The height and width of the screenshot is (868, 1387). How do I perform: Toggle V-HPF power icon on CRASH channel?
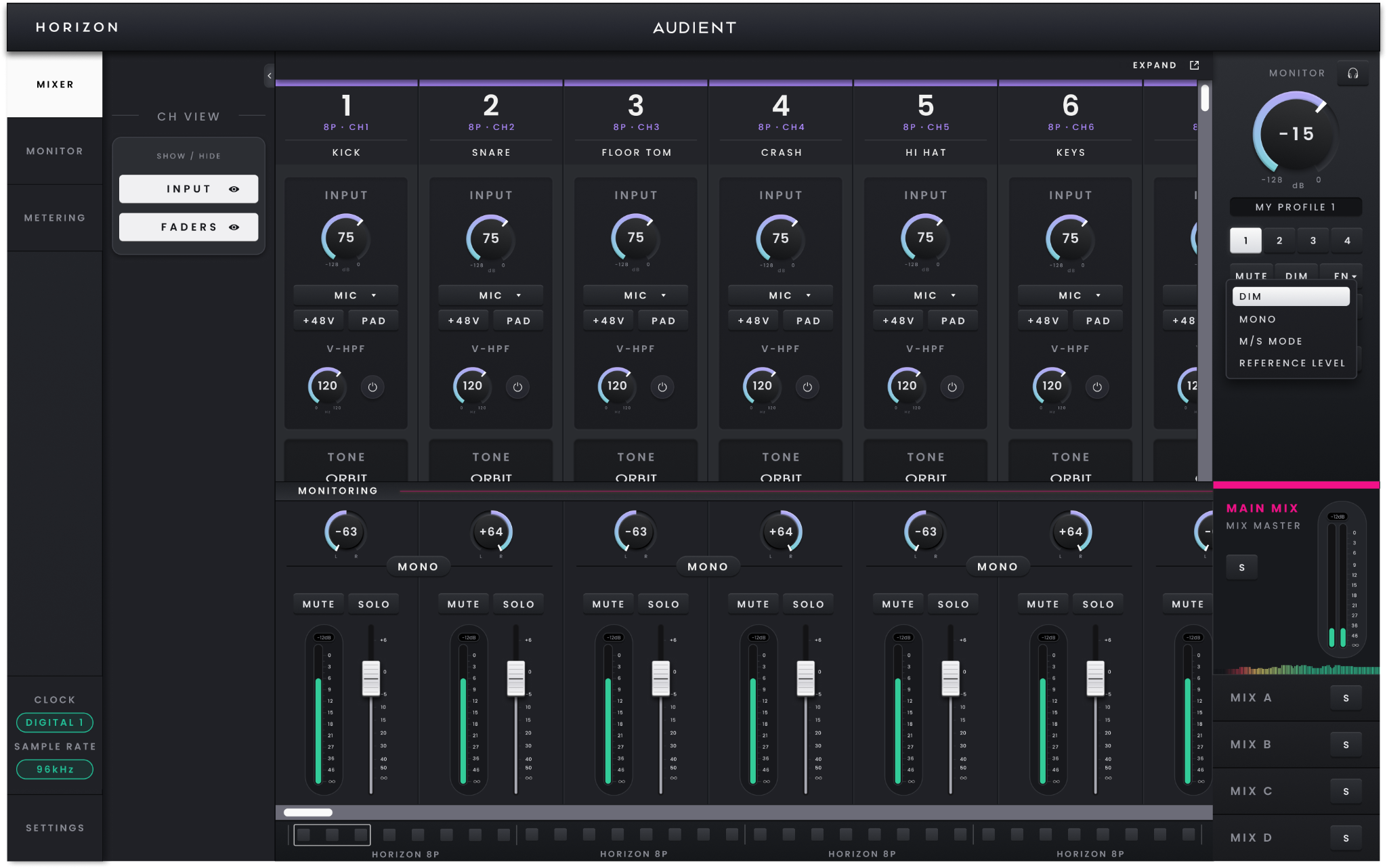click(807, 387)
